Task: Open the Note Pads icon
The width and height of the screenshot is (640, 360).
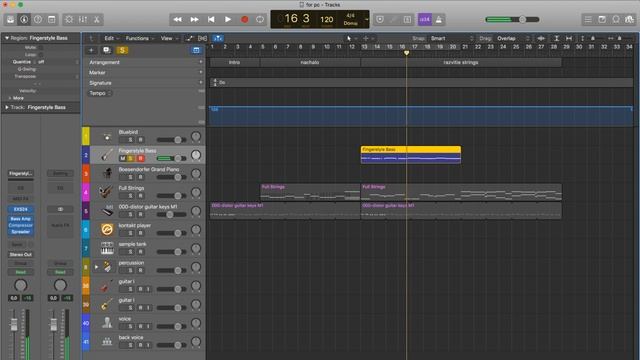Action: 602,19
